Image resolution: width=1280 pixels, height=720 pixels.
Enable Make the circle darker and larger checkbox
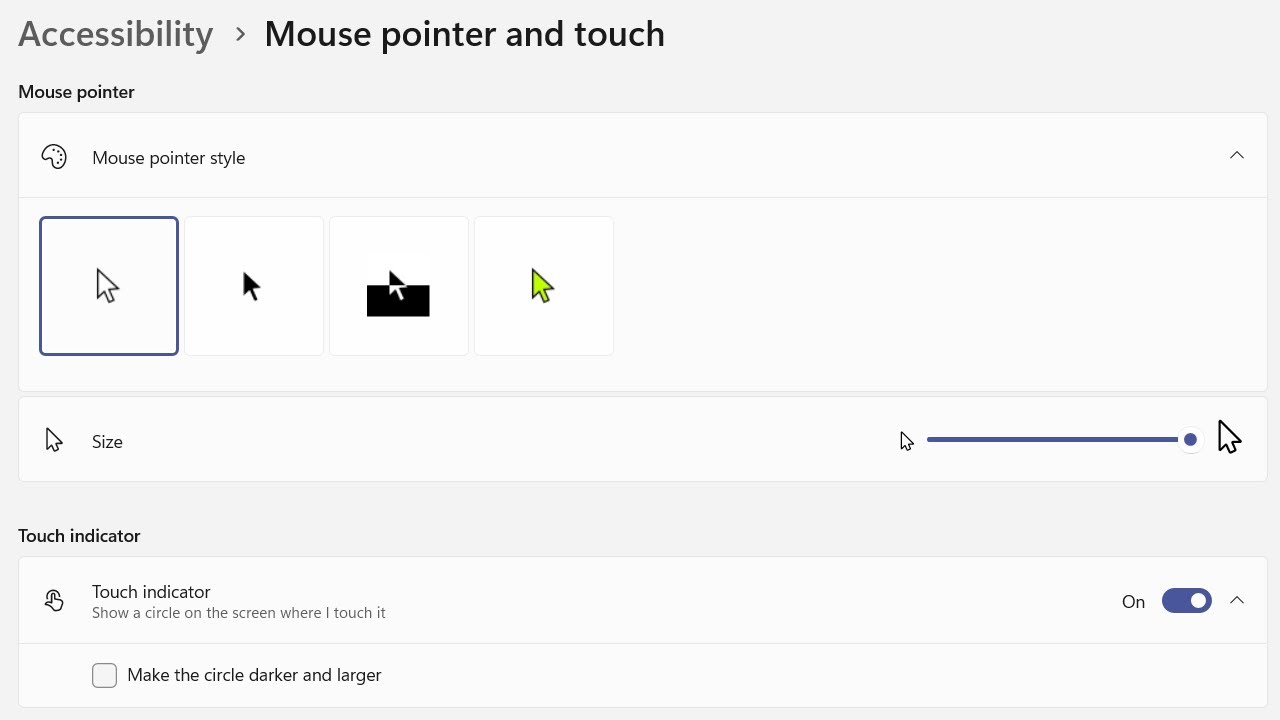[x=105, y=676]
